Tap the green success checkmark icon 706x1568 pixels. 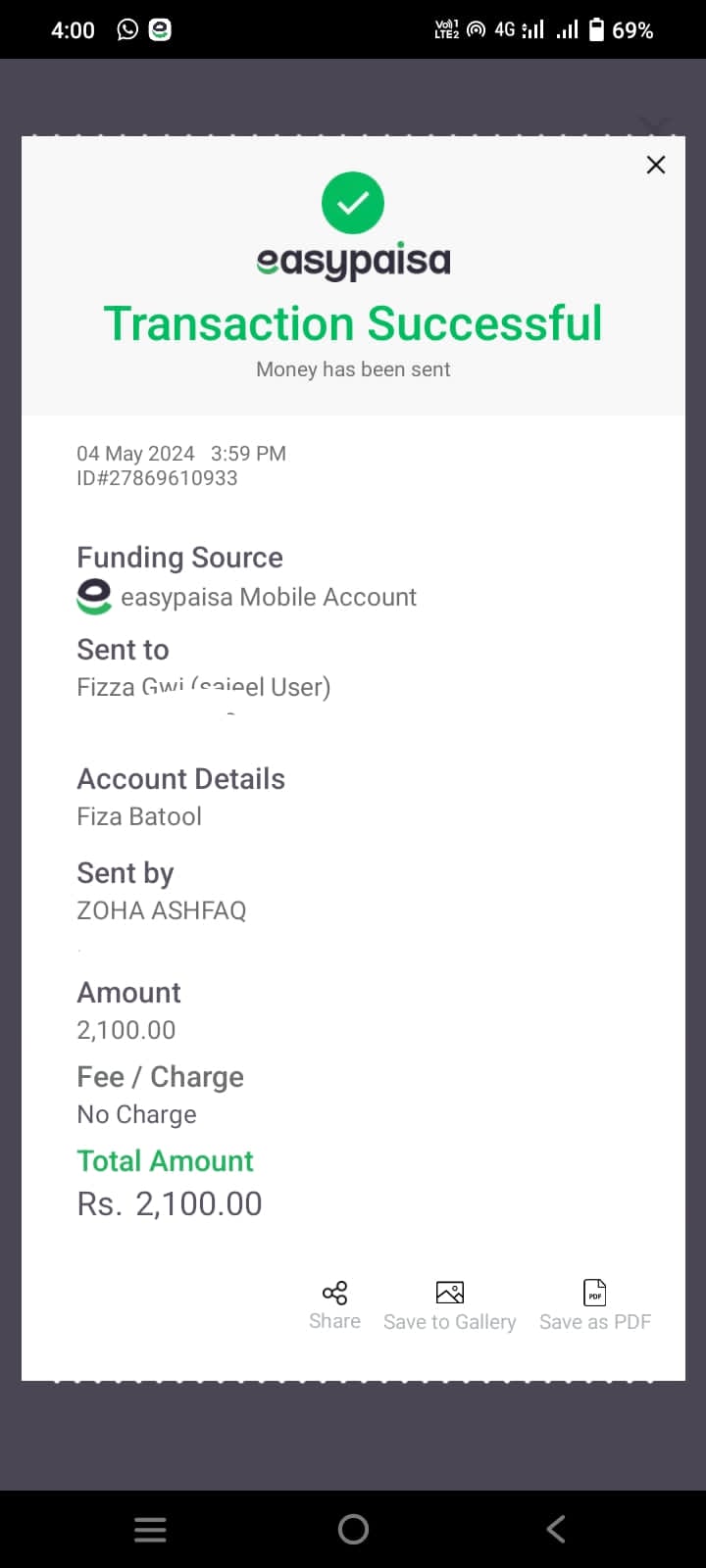[353, 203]
